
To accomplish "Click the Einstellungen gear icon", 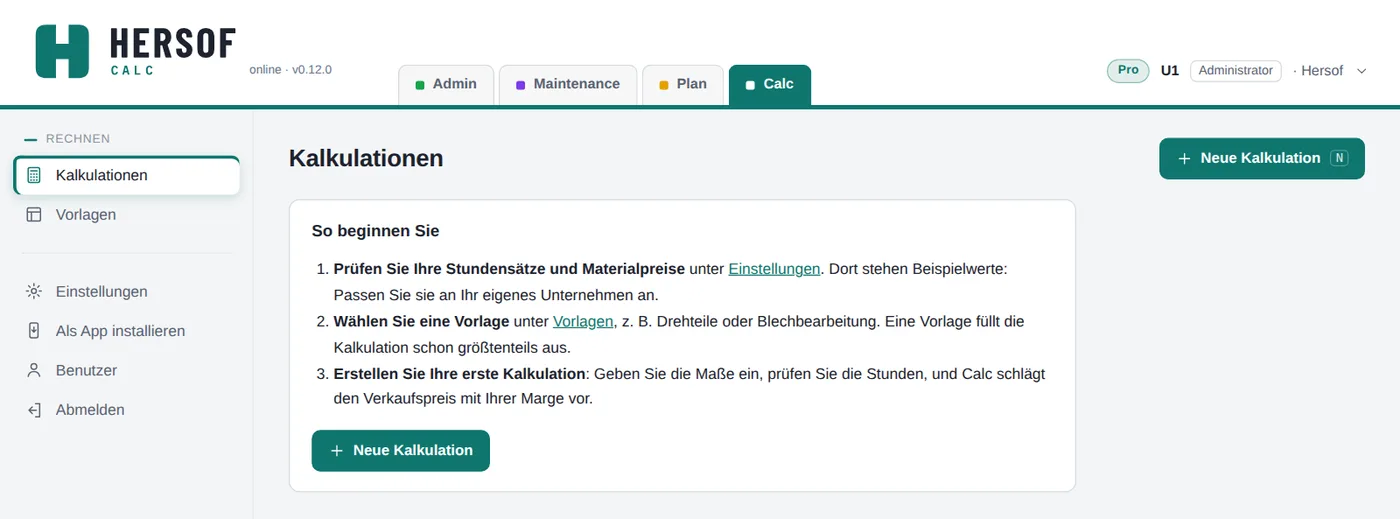I will [x=34, y=292].
